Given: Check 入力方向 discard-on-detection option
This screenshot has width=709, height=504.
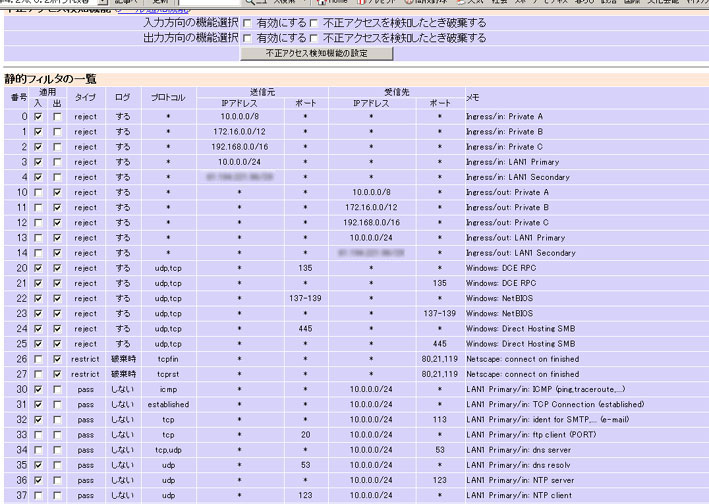Looking at the screenshot, I should pos(314,22).
